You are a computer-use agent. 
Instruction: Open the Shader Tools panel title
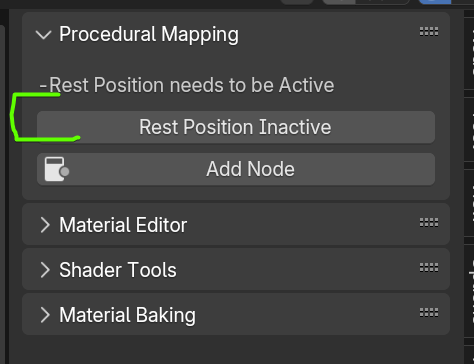click(x=118, y=270)
